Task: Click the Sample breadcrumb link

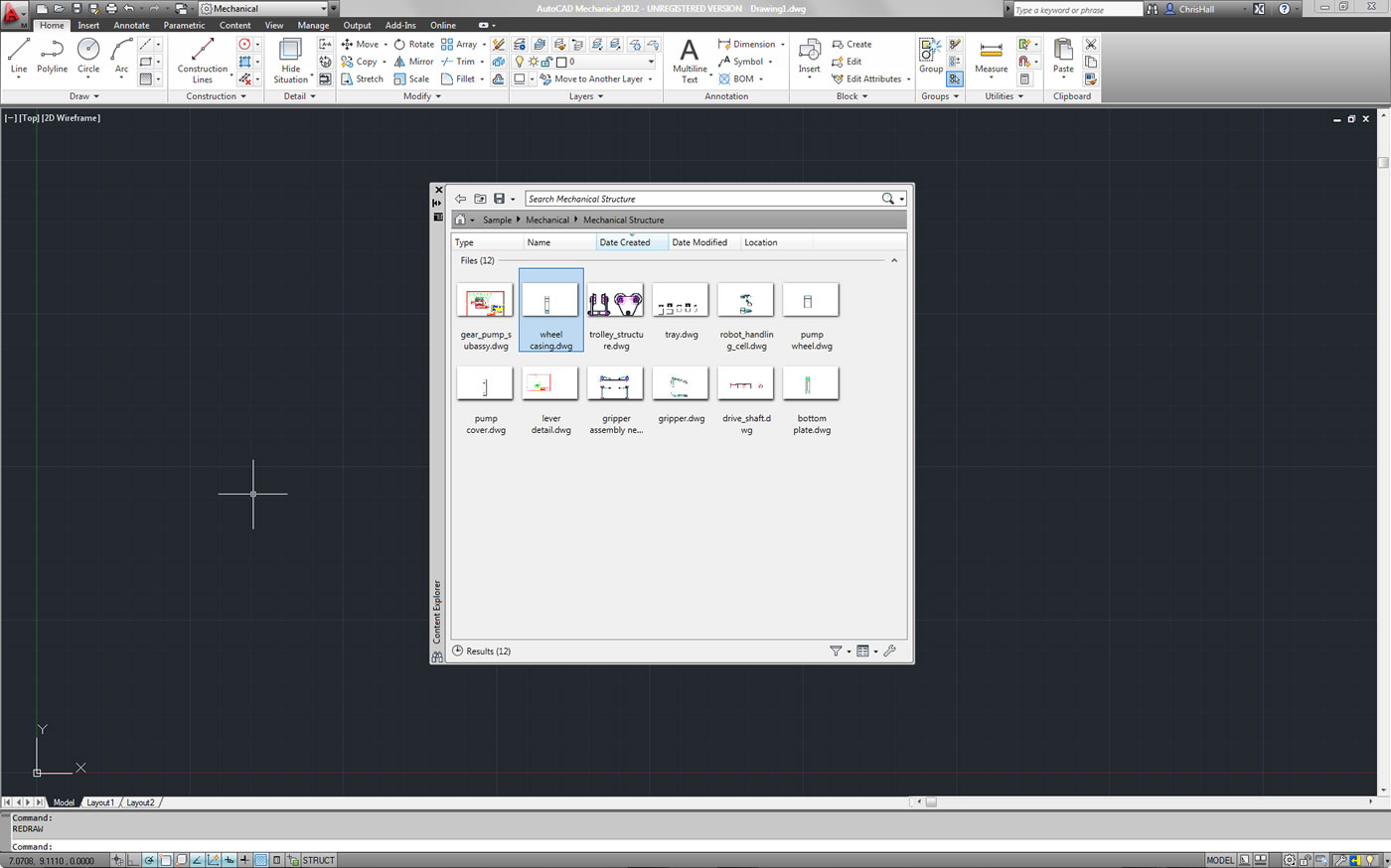Action: [x=497, y=219]
